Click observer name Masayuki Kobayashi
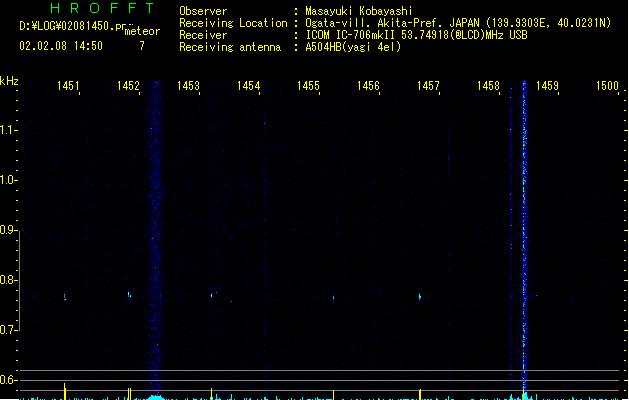The width and height of the screenshot is (629, 400). tap(359, 11)
